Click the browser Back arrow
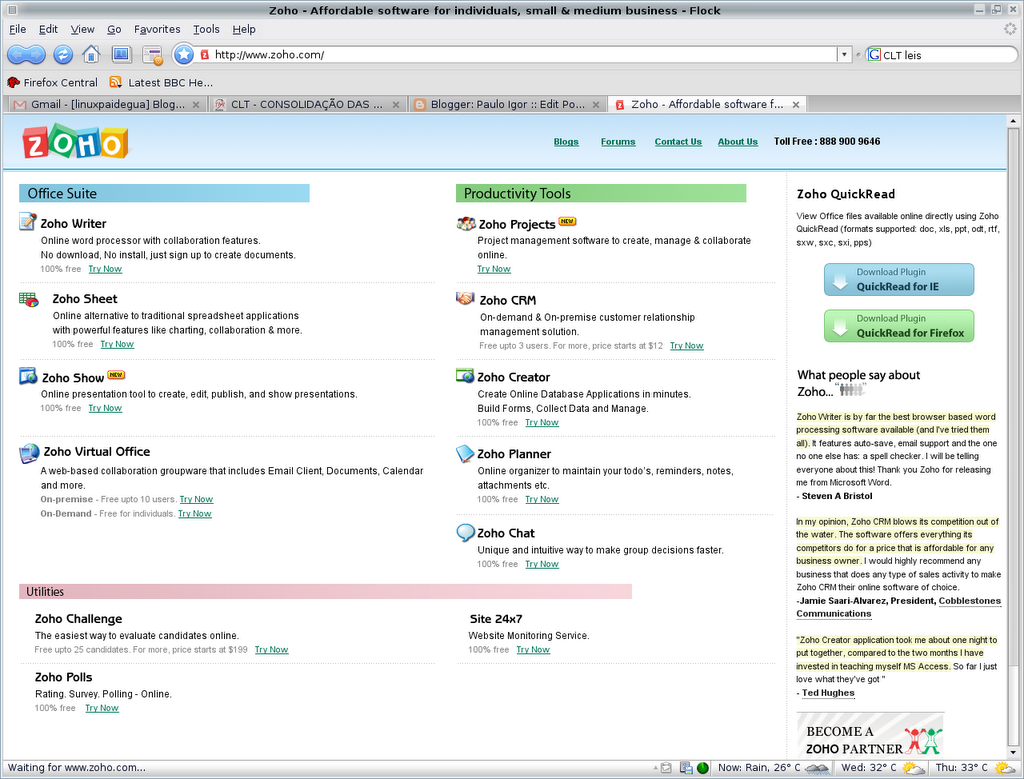 [17, 55]
